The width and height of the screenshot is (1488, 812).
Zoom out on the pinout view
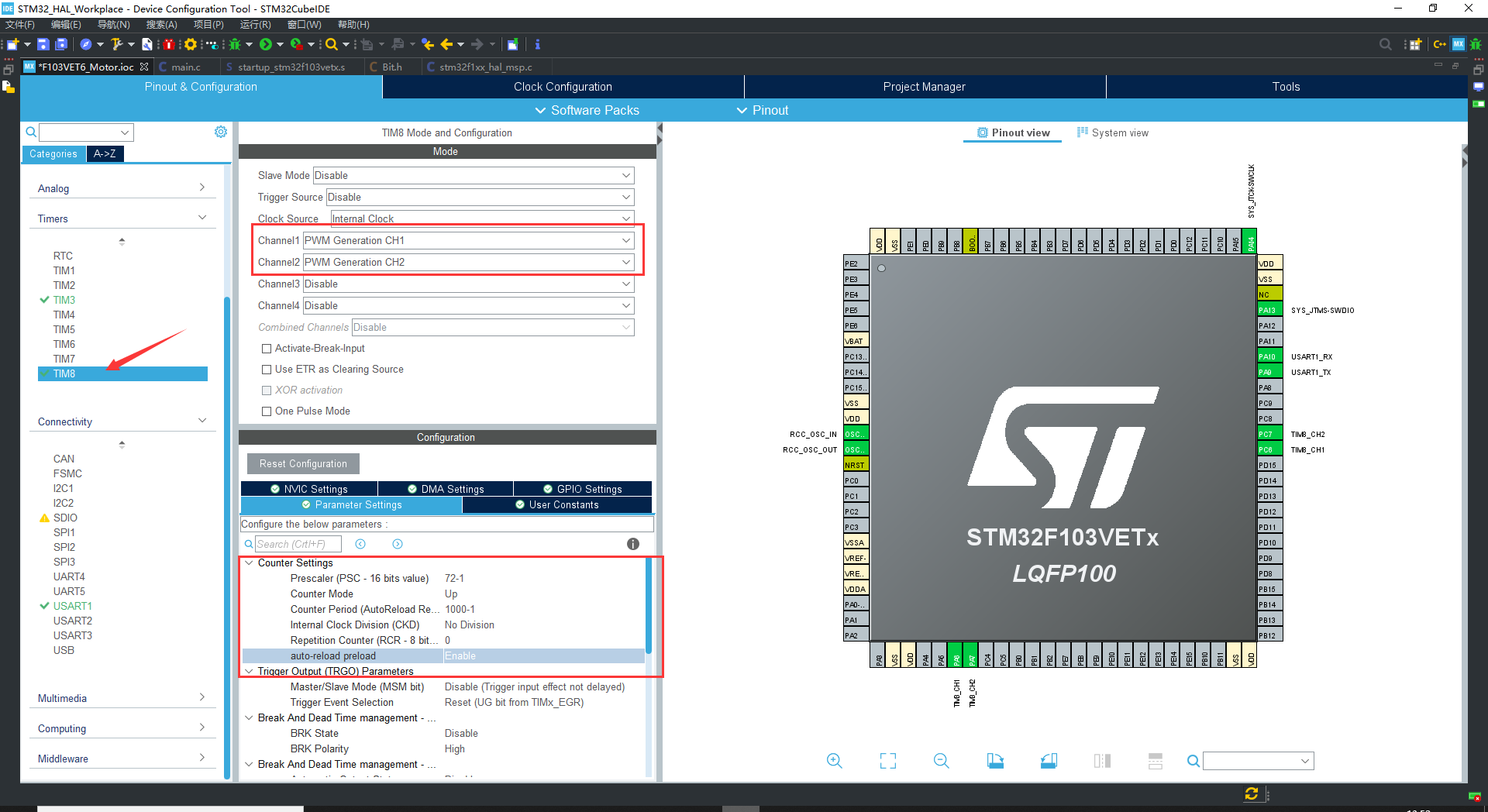(x=942, y=761)
